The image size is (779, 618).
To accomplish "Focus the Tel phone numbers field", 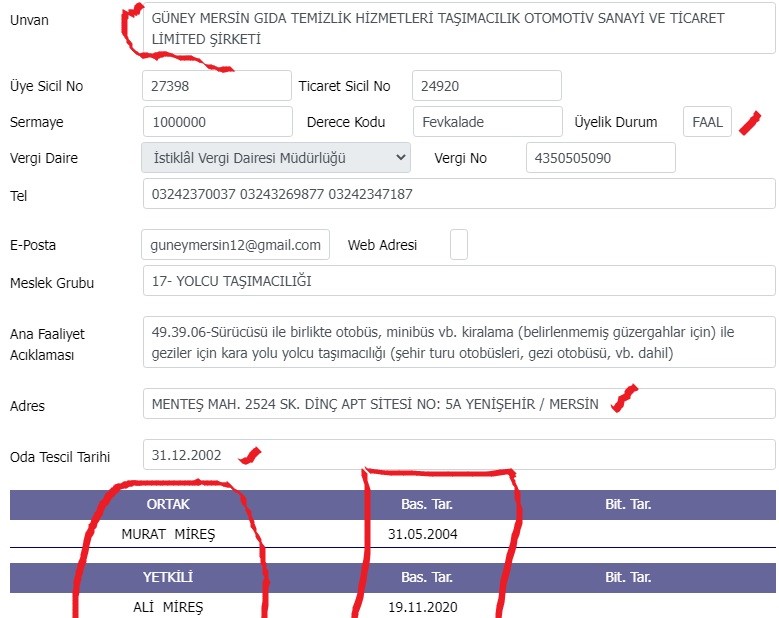I will coord(459,194).
